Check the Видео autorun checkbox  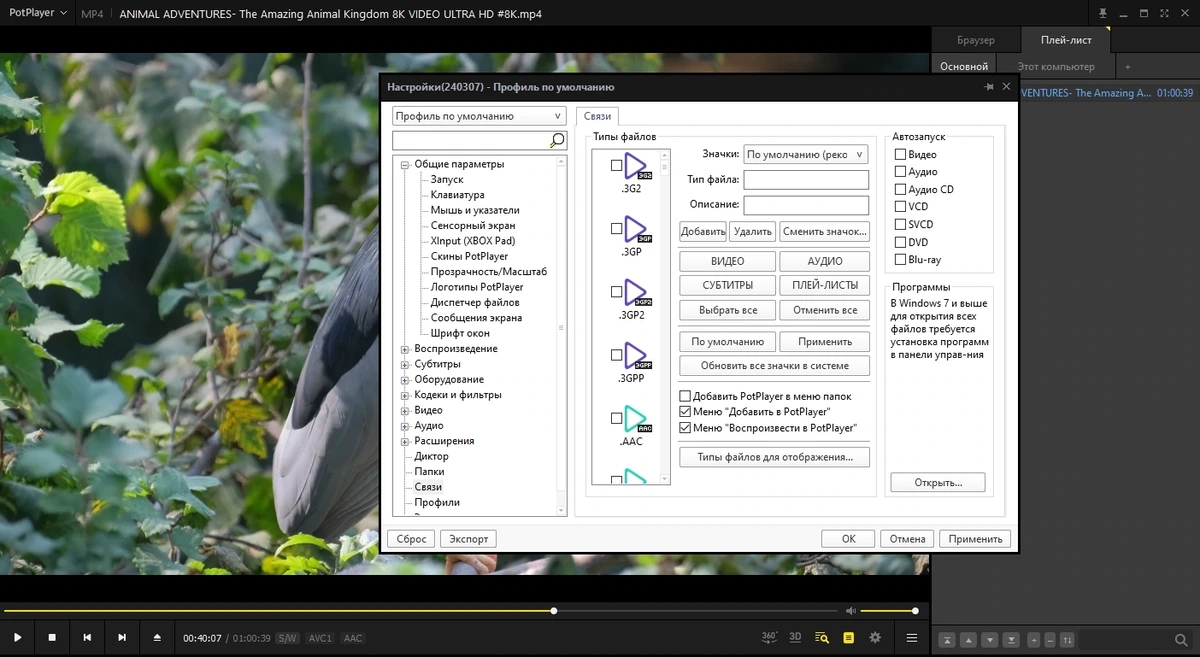point(900,155)
